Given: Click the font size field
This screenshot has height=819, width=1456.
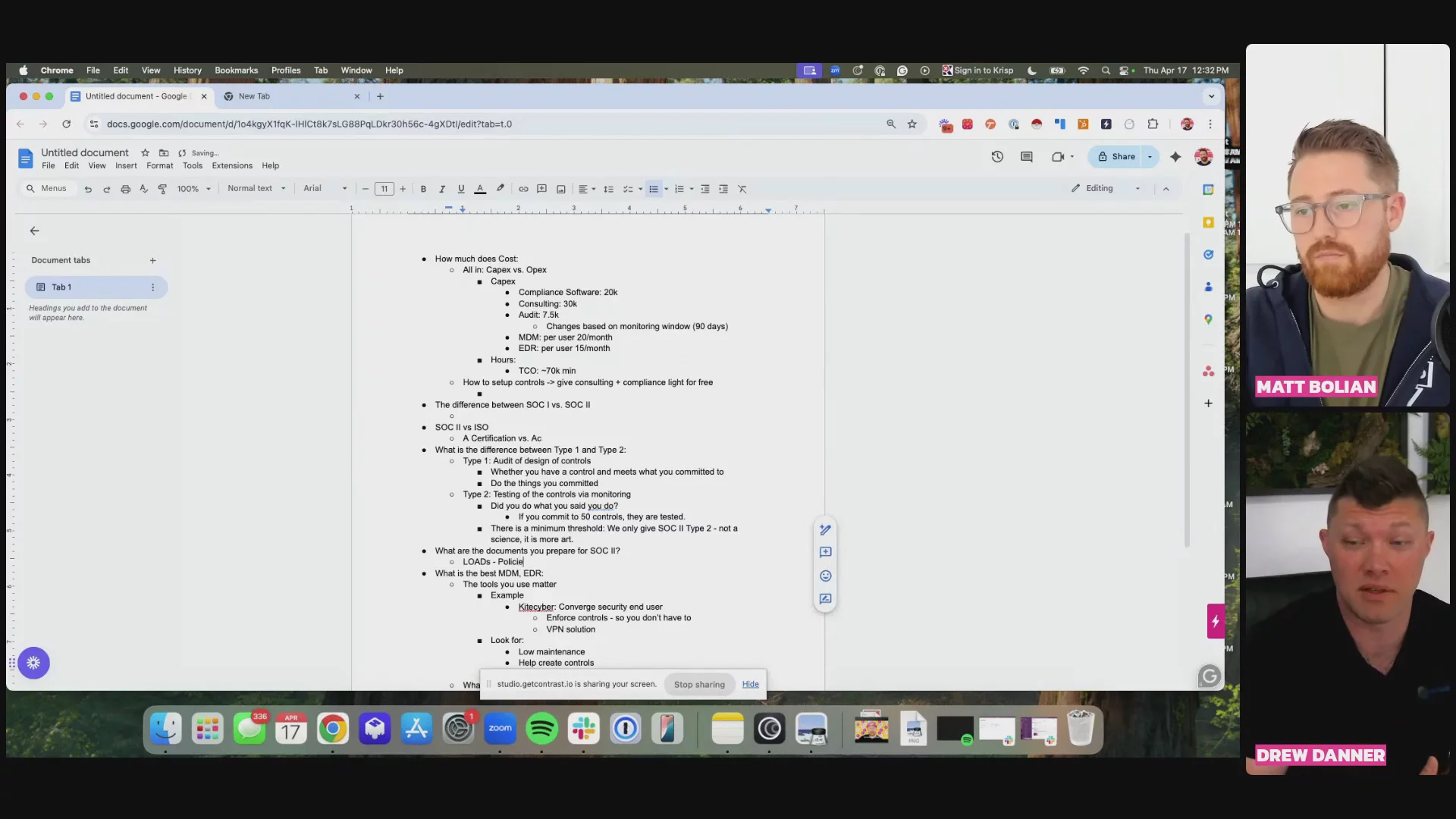Looking at the screenshot, I should (384, 189).
